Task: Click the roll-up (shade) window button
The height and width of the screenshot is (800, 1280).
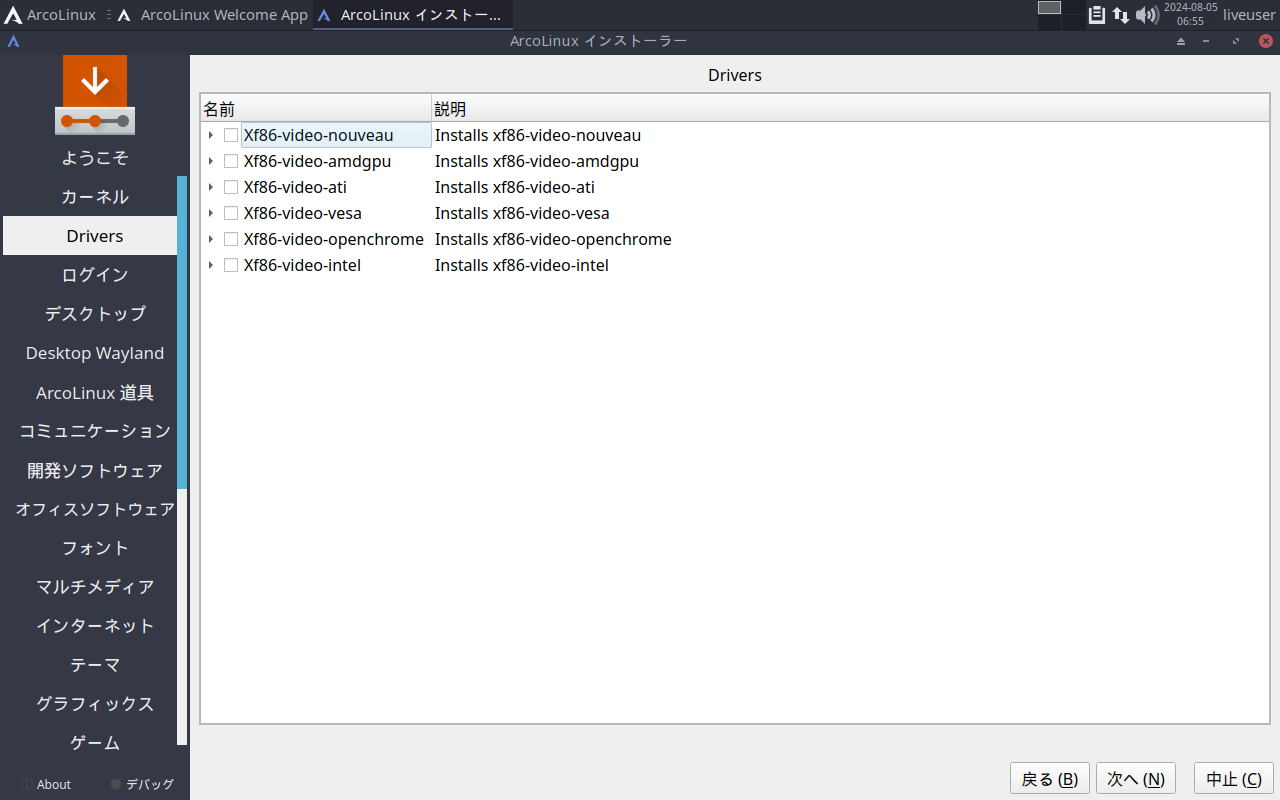Action: click(1181, 41)
